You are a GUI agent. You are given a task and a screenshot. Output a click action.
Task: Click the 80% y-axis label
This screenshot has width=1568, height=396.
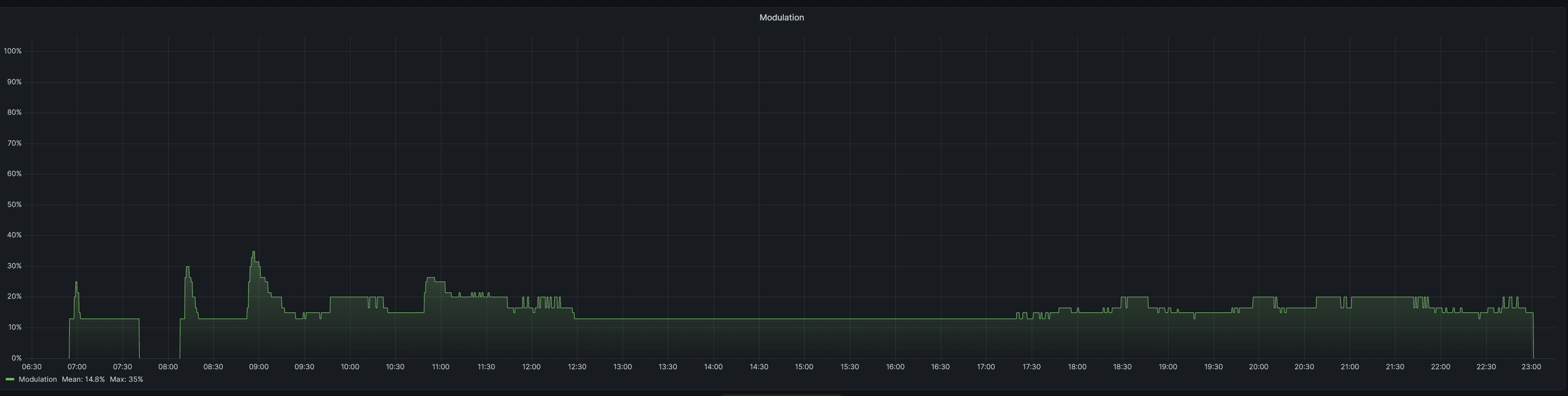point(15,113)
